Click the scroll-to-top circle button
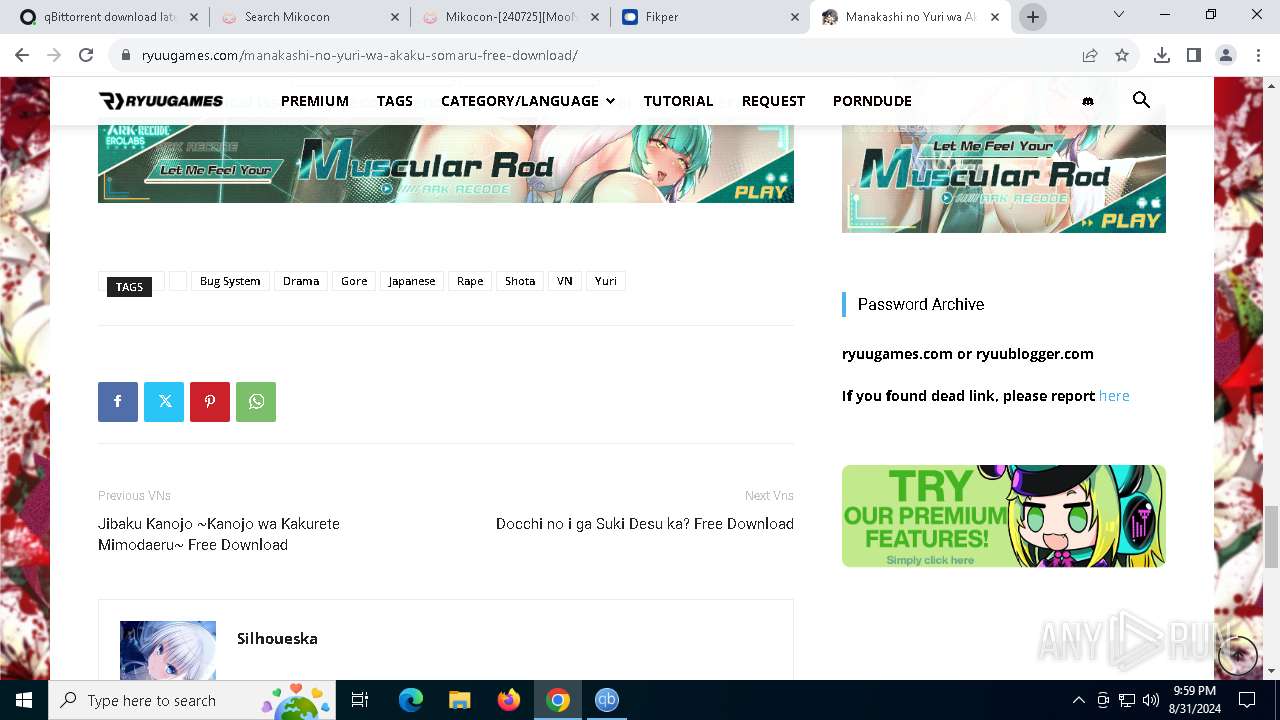The image size is (1280, 720). click(1237, 656)
